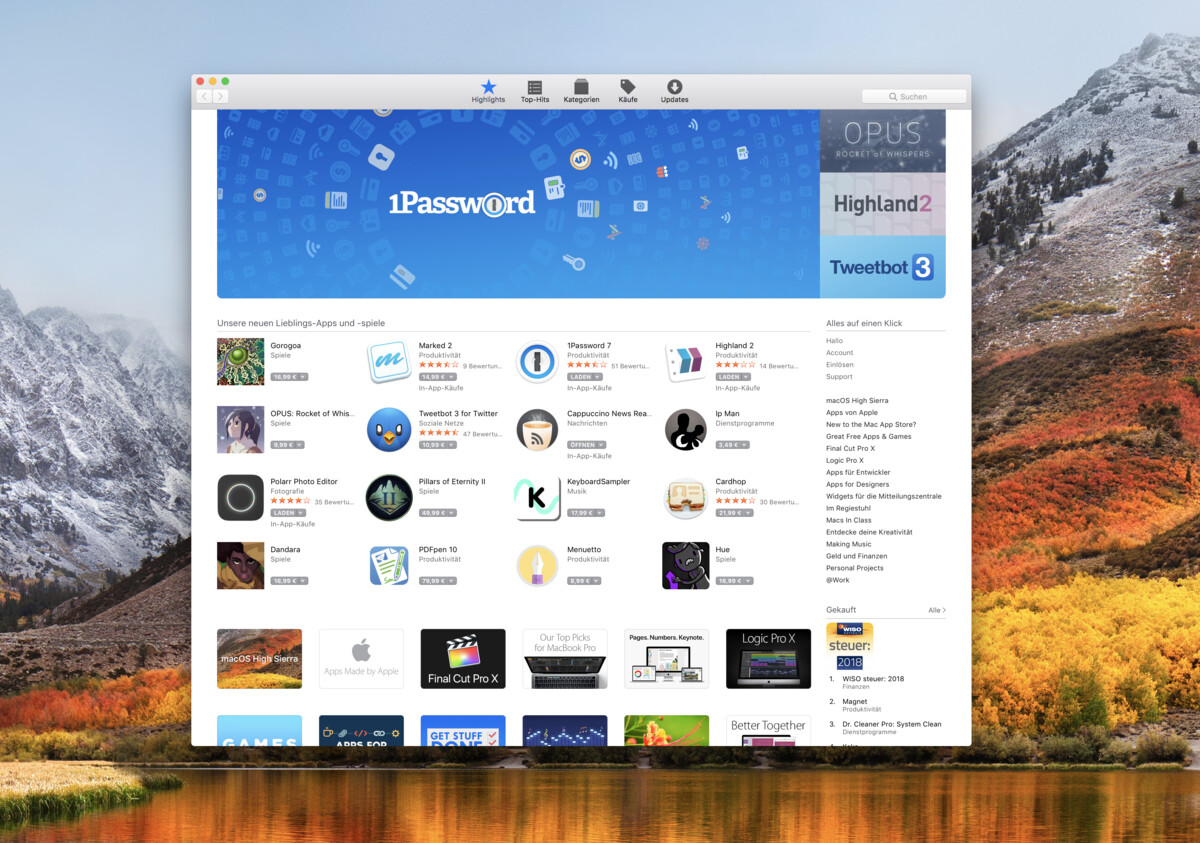Open the Gorogoa 16,99 € price dropdown
Image resolution: width=1200 pixels, height=843 pixels.
coord(289,377)
